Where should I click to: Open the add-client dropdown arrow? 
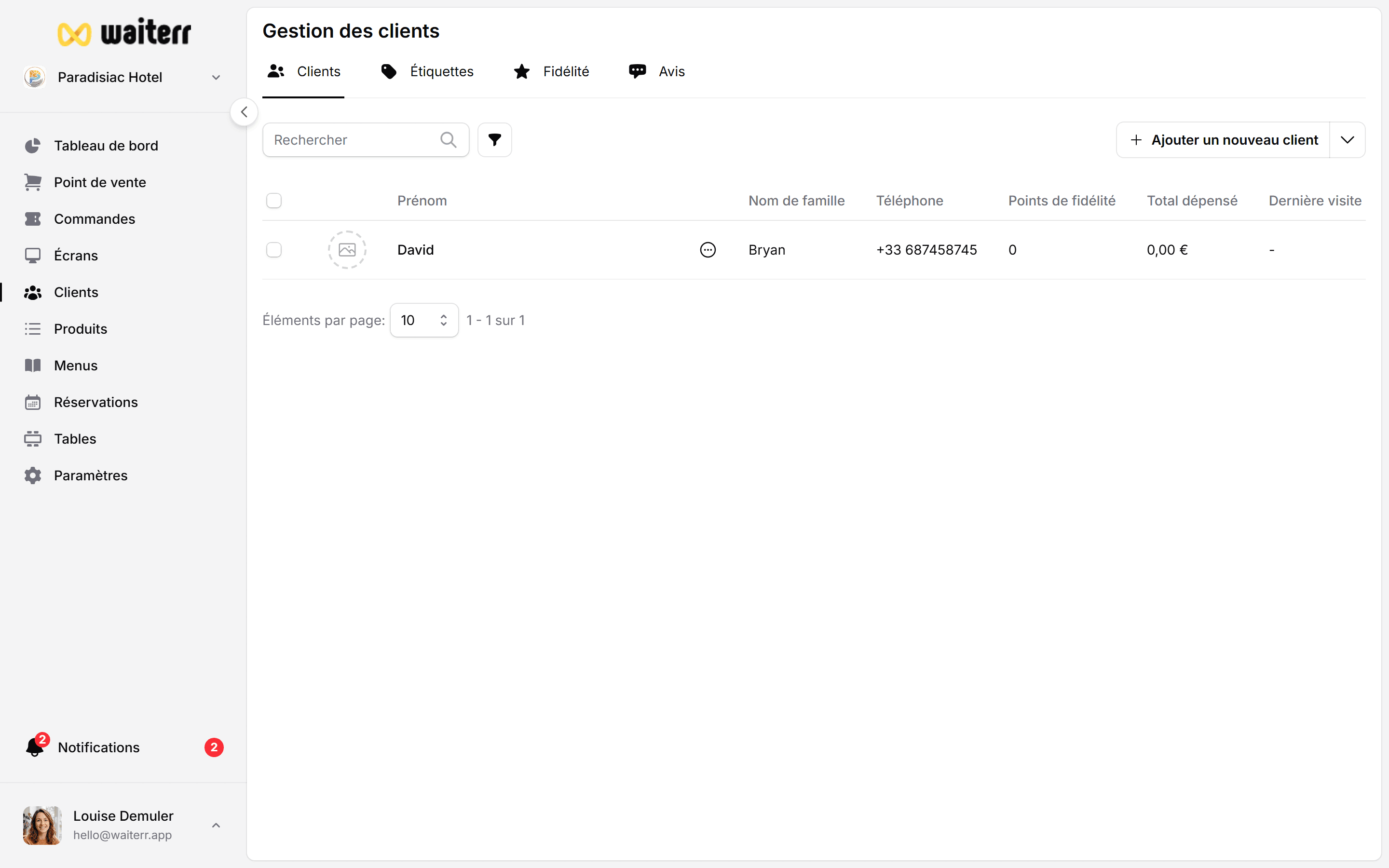(1347, 139)
